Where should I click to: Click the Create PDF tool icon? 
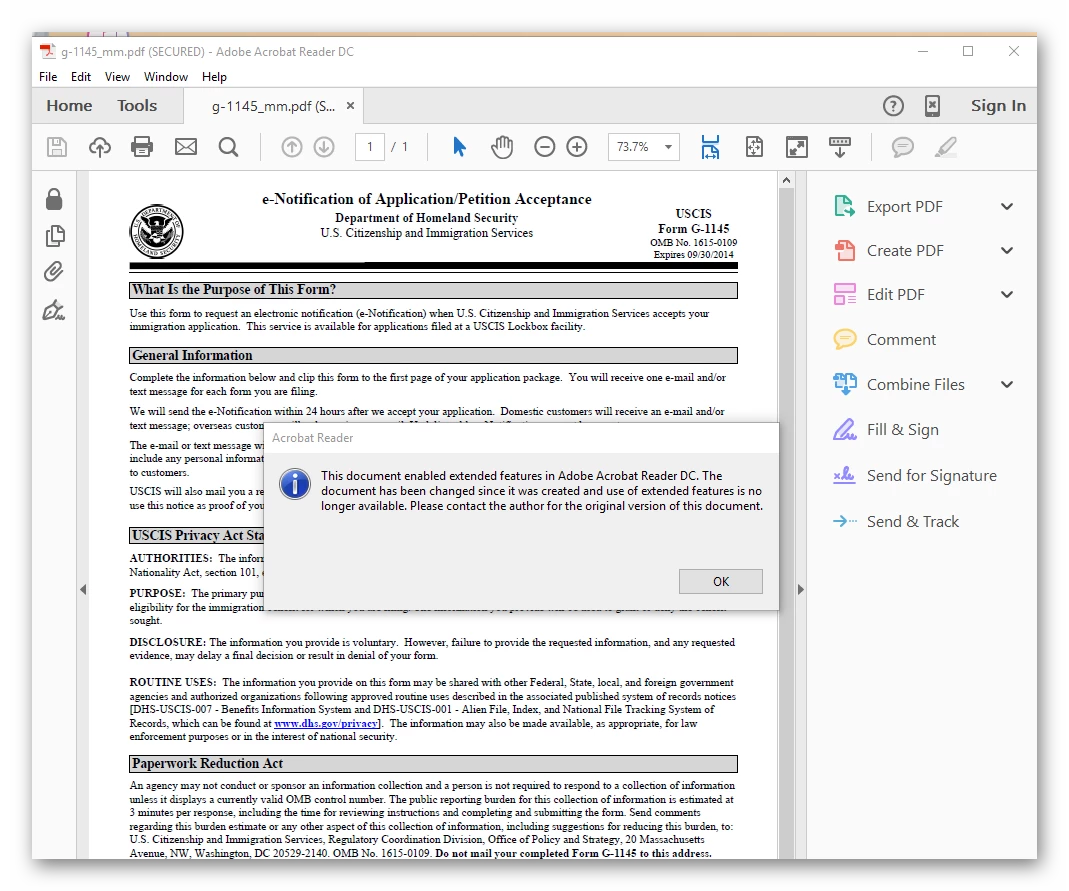[845, 250]
